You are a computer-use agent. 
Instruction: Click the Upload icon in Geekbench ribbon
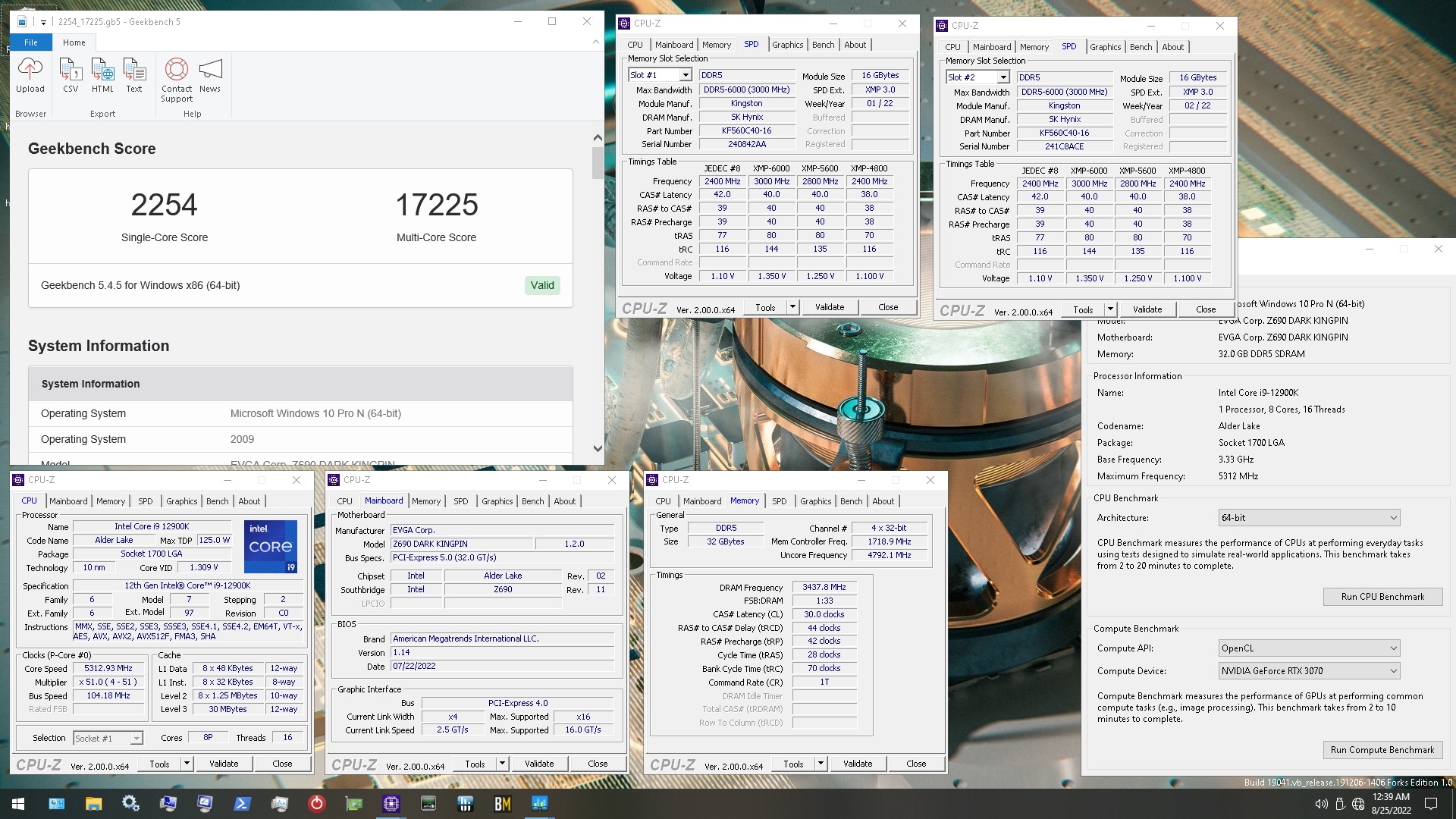(30, 75)
